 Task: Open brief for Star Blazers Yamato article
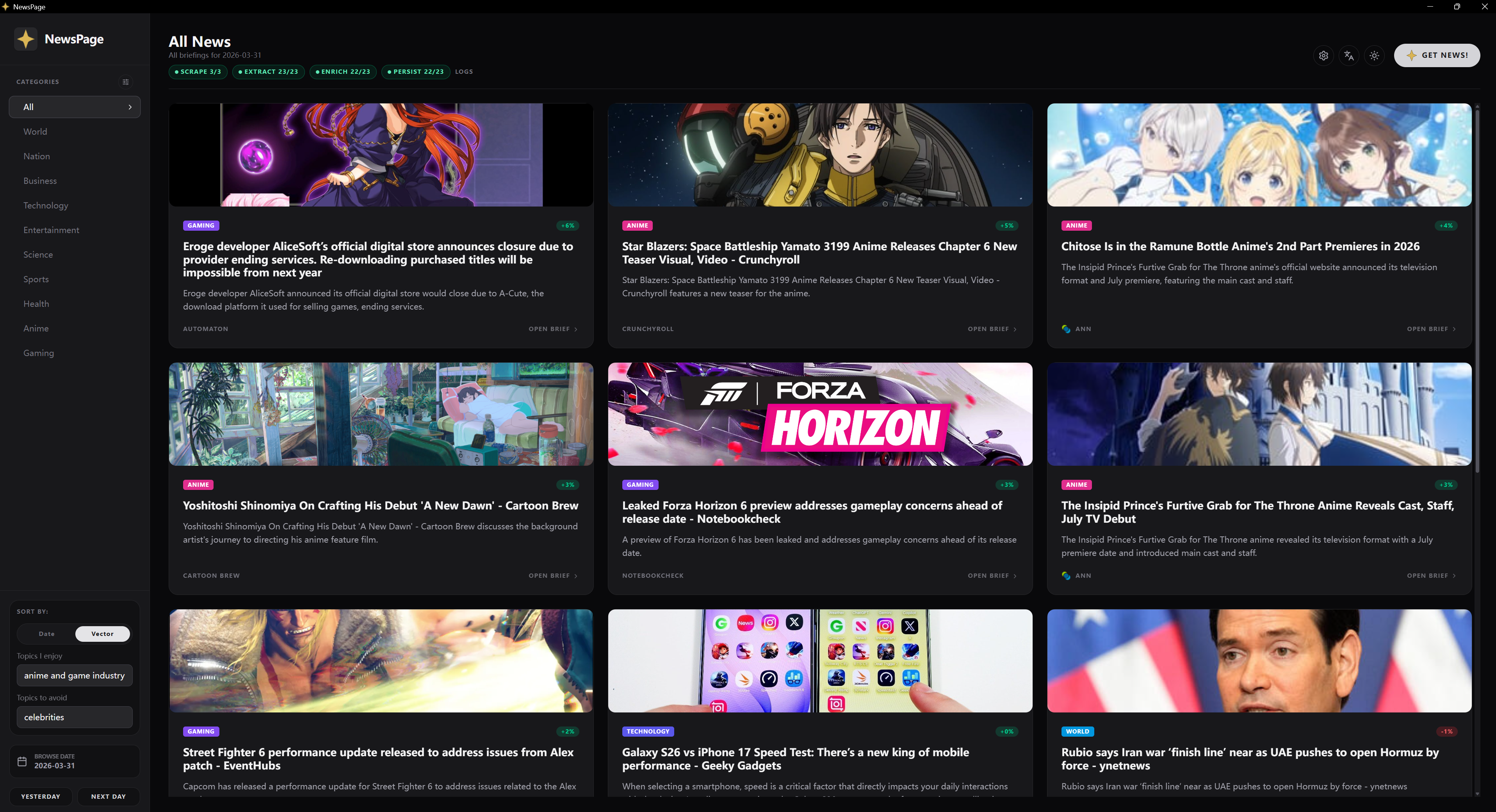[x=992, y=329]
